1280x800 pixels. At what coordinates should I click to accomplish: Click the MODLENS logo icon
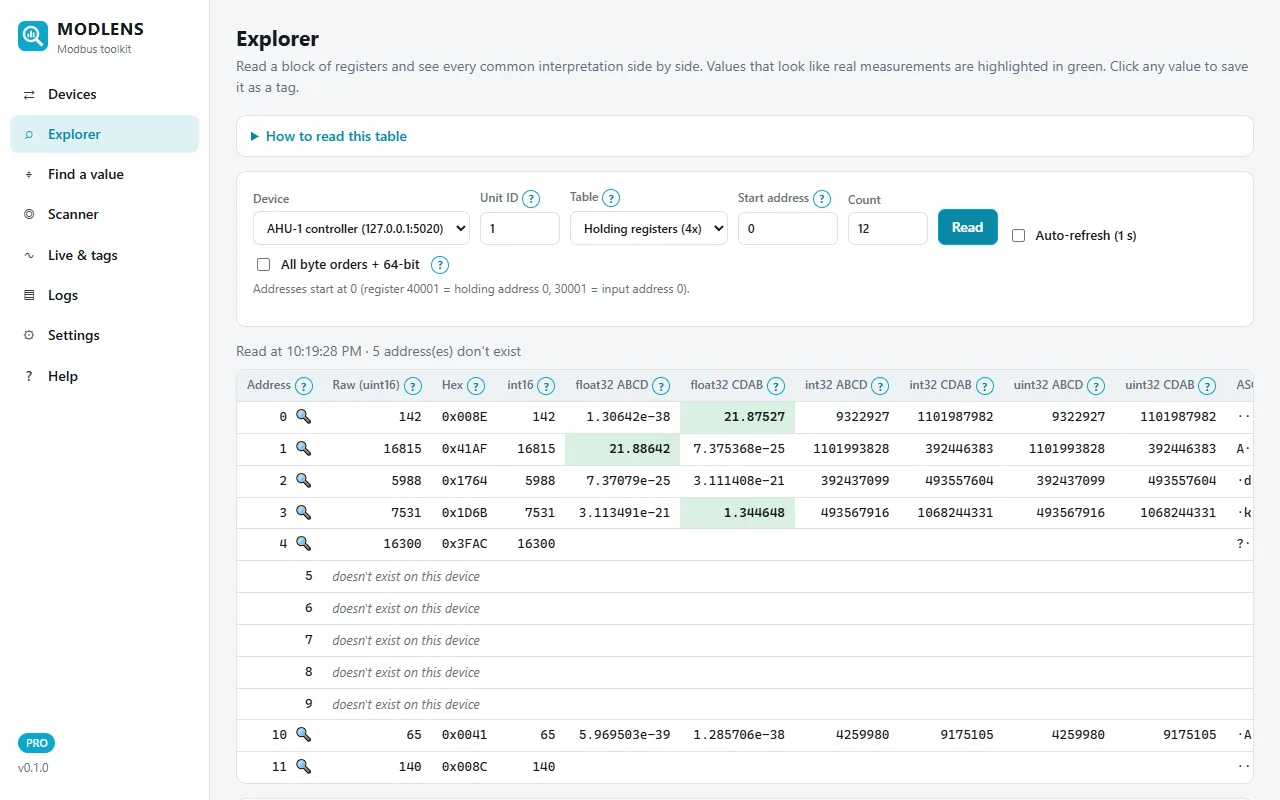pos(33,37)
